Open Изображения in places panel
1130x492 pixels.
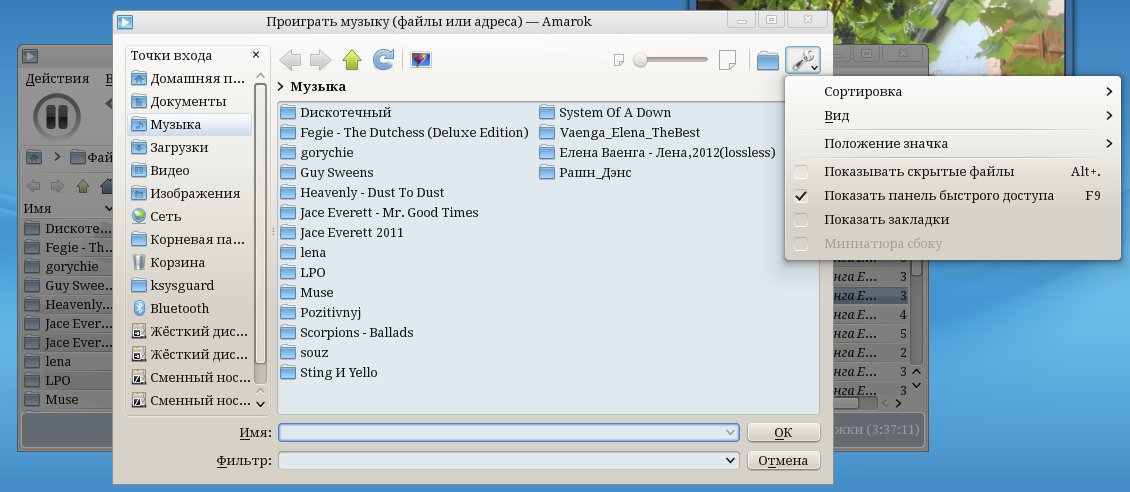190,194
